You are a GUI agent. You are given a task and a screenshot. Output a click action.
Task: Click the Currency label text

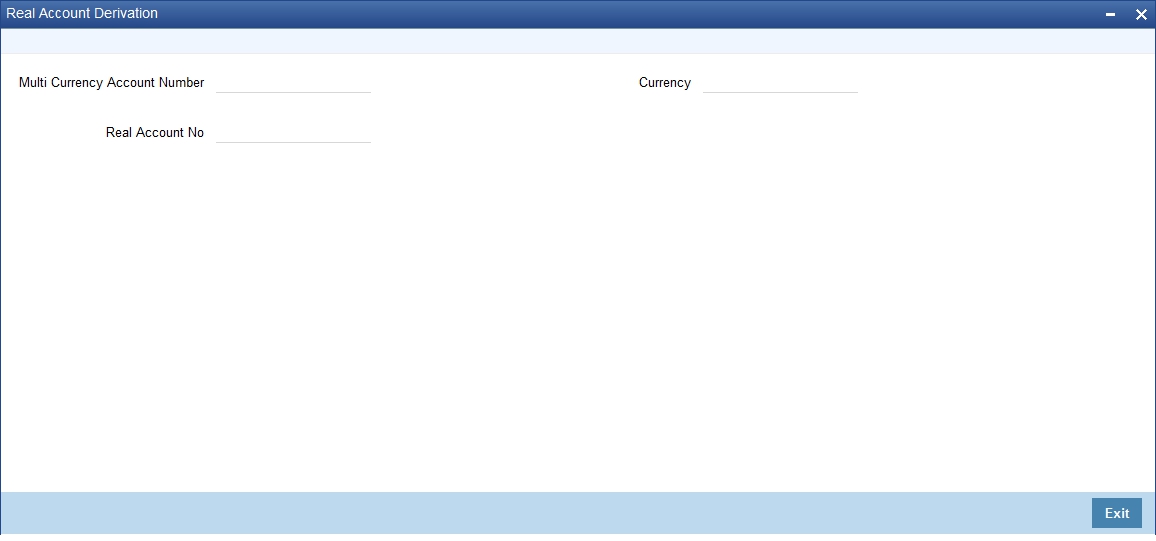[665, 83]
